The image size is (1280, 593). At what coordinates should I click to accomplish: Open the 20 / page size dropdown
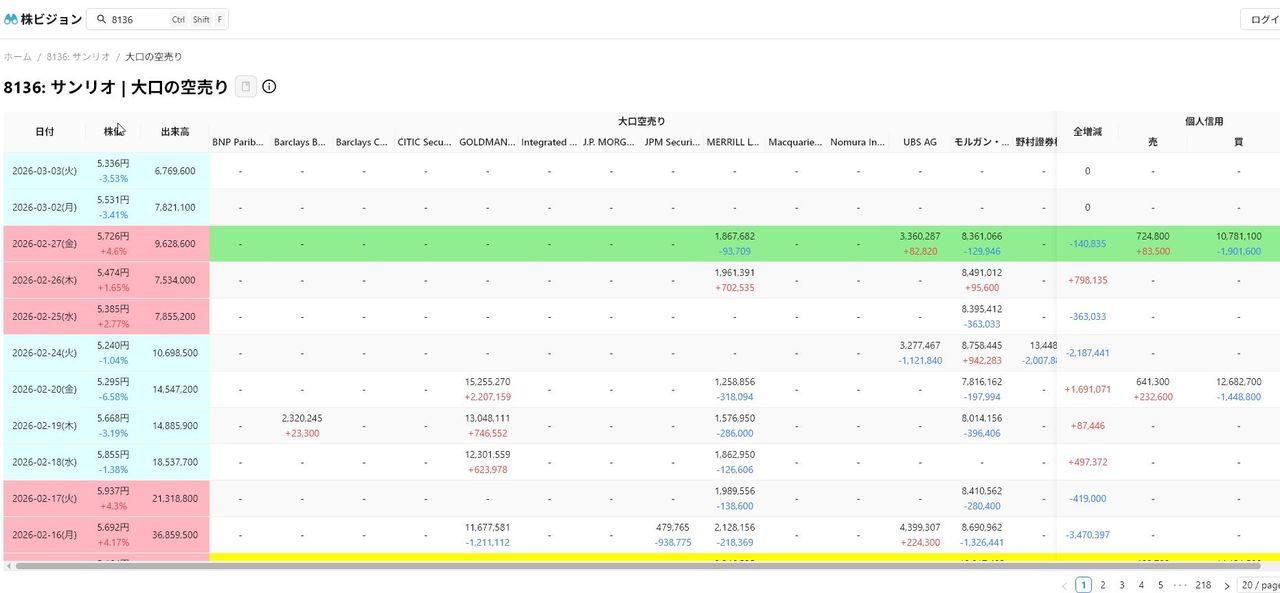pyautogui.click(x=1259, y=585)
